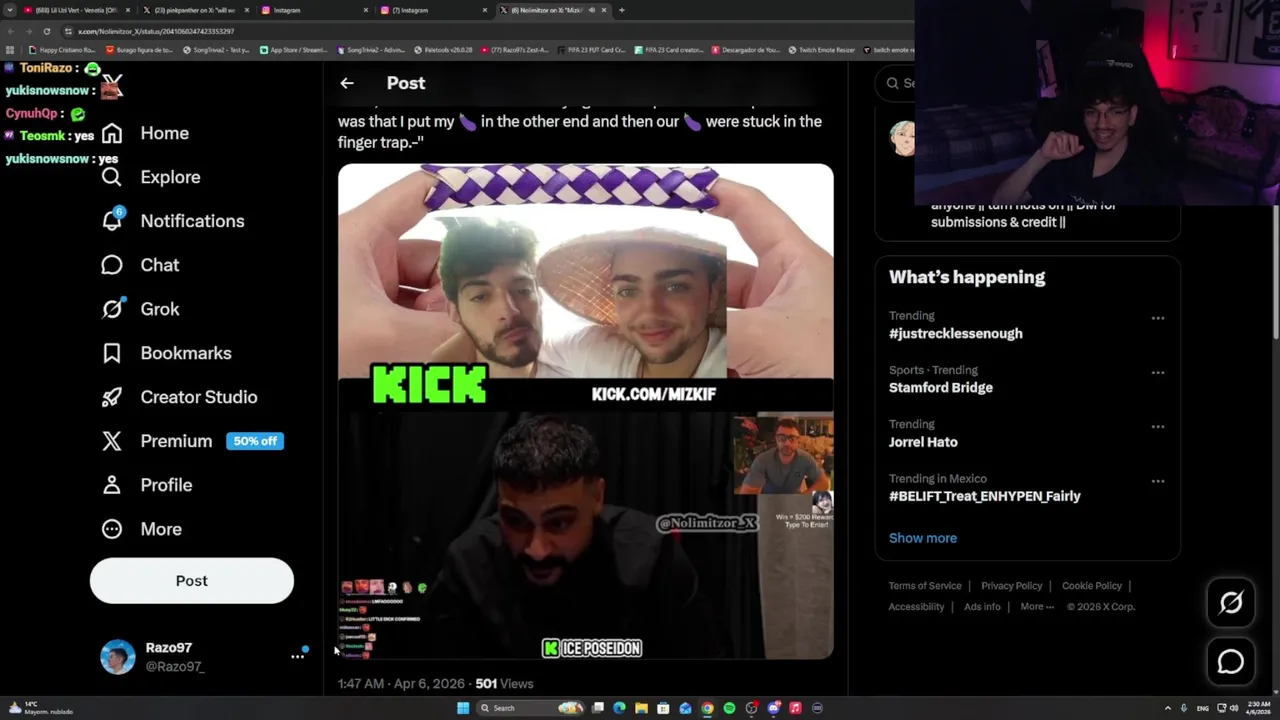The image size is (1280, 720).
Task: Click the #BELIFT_Treat_ENHYPEN_Fairly trend
Action: (x=985, y=496)
